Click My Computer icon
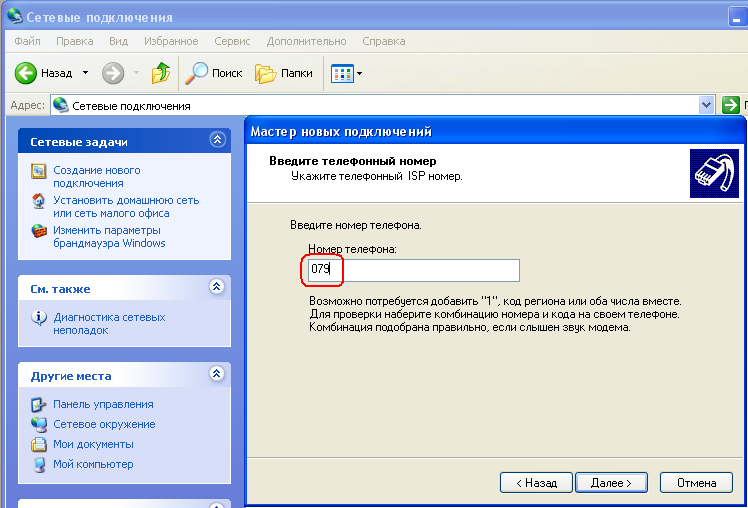This screenshot has height=508, width=748. click(x=40, y=464)
